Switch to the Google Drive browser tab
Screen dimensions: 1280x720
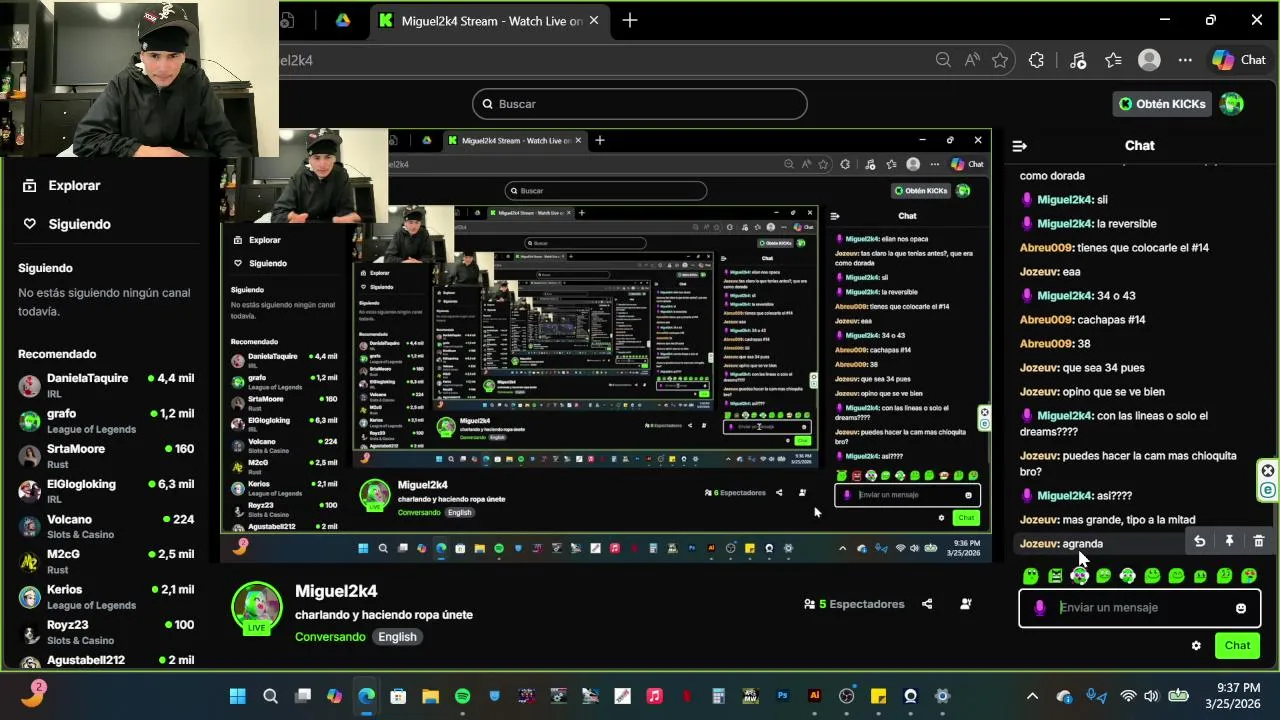click(343, 21)
